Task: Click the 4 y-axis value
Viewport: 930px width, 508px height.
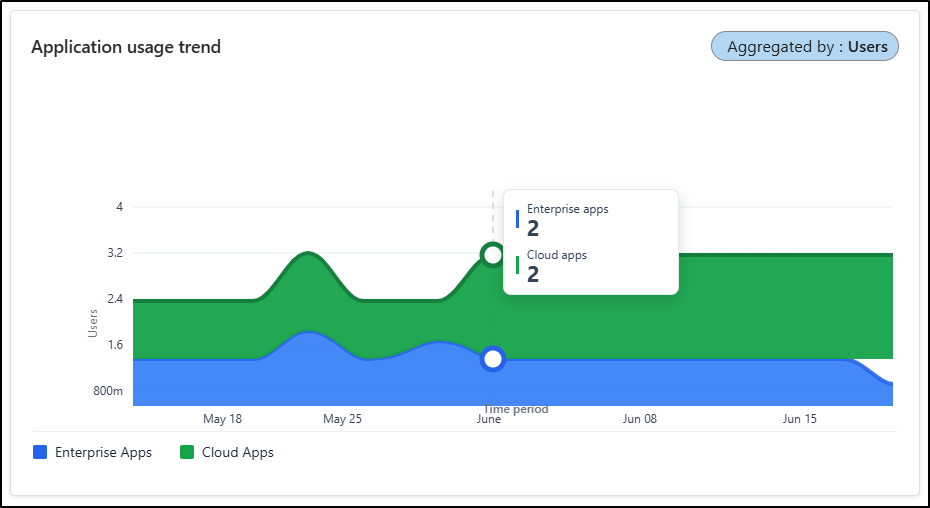Action: click(120, 207)
